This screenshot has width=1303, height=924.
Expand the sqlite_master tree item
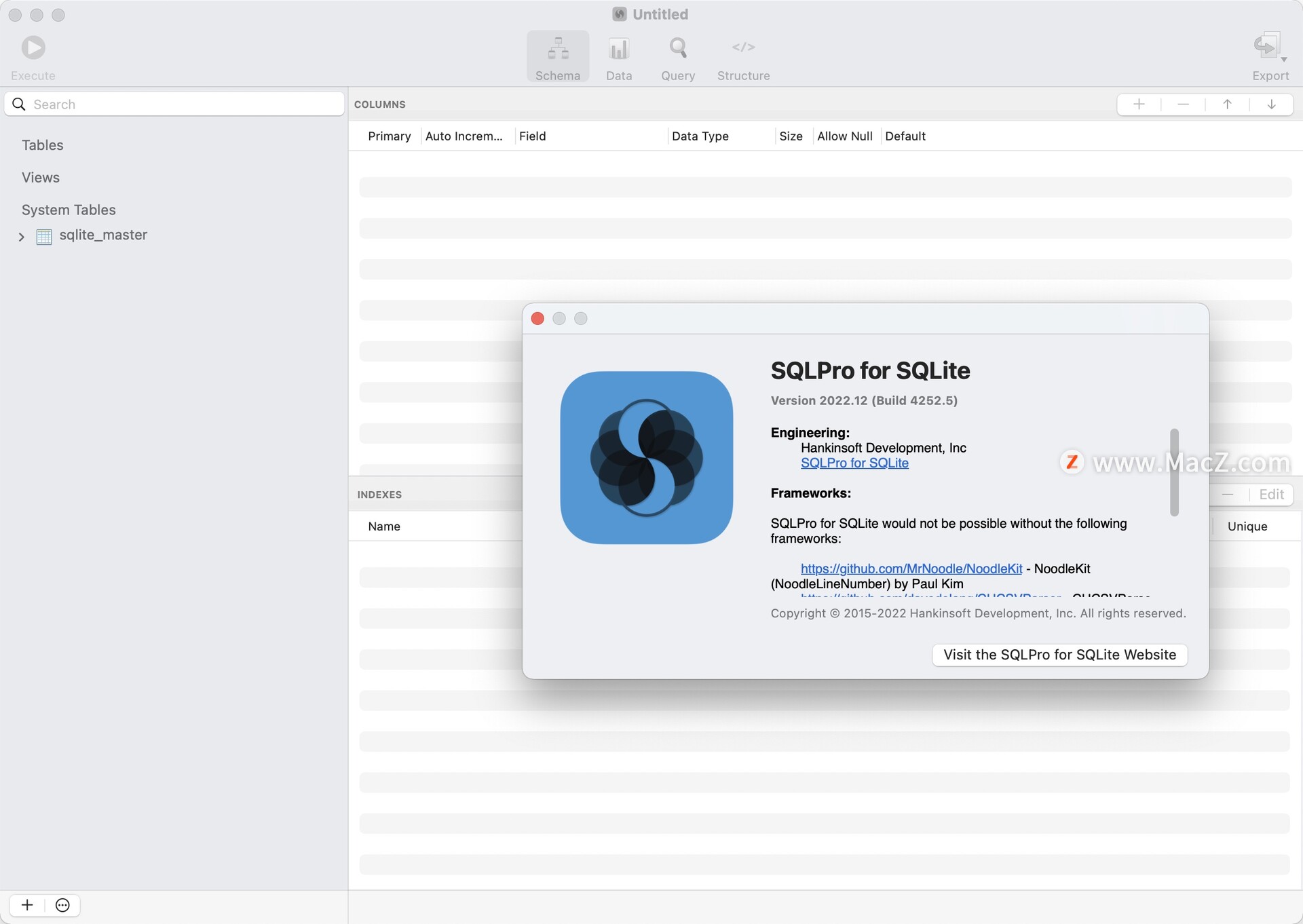[x=21, y=237]
